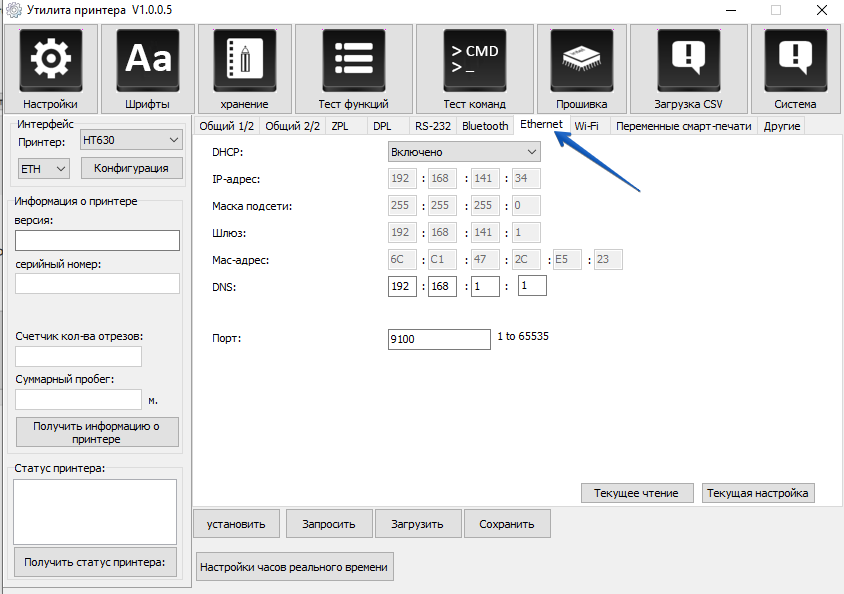Click the first DNS octet field

pos(403,287)
